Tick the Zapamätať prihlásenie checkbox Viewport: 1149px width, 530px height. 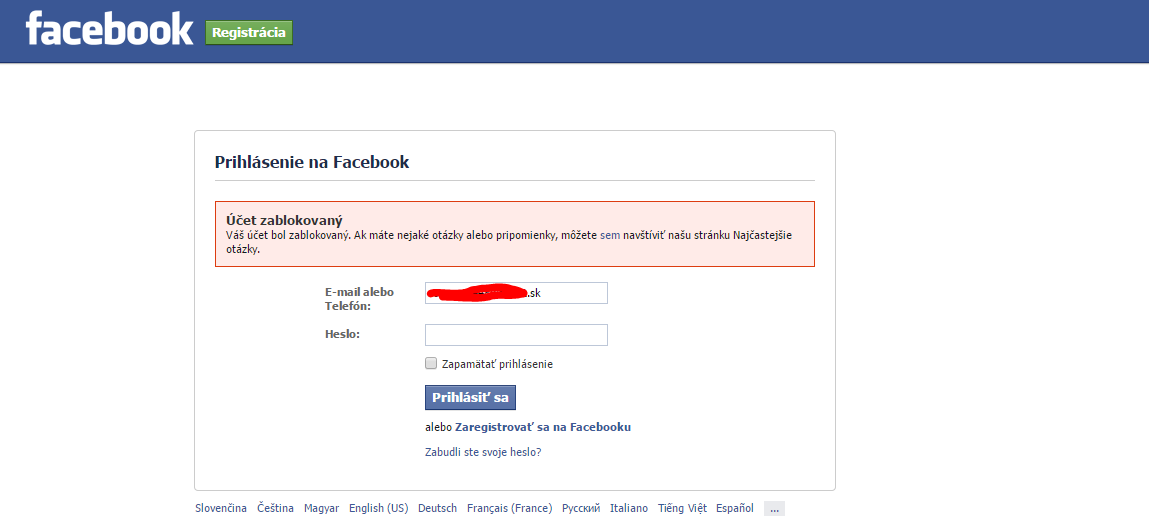(x=431, y=363)
